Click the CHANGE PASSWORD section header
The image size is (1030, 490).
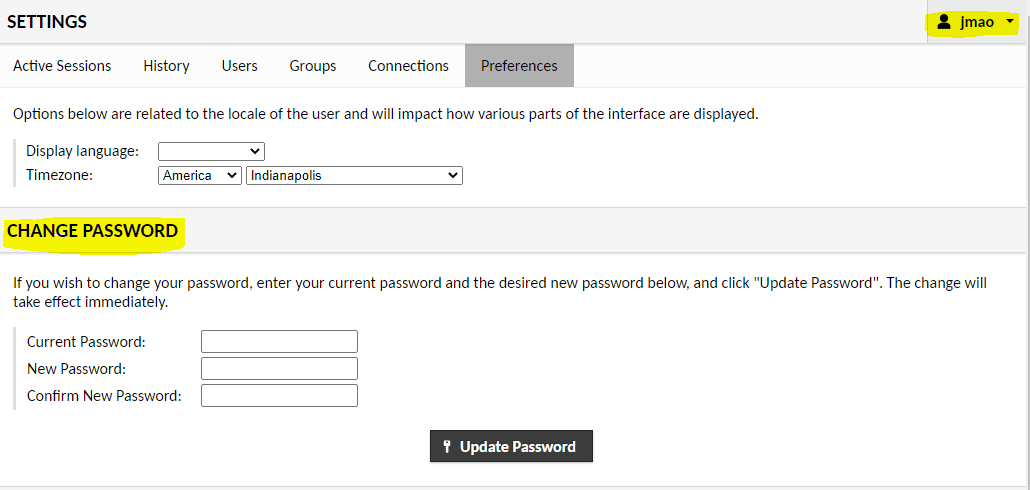(x=93, y=231)
